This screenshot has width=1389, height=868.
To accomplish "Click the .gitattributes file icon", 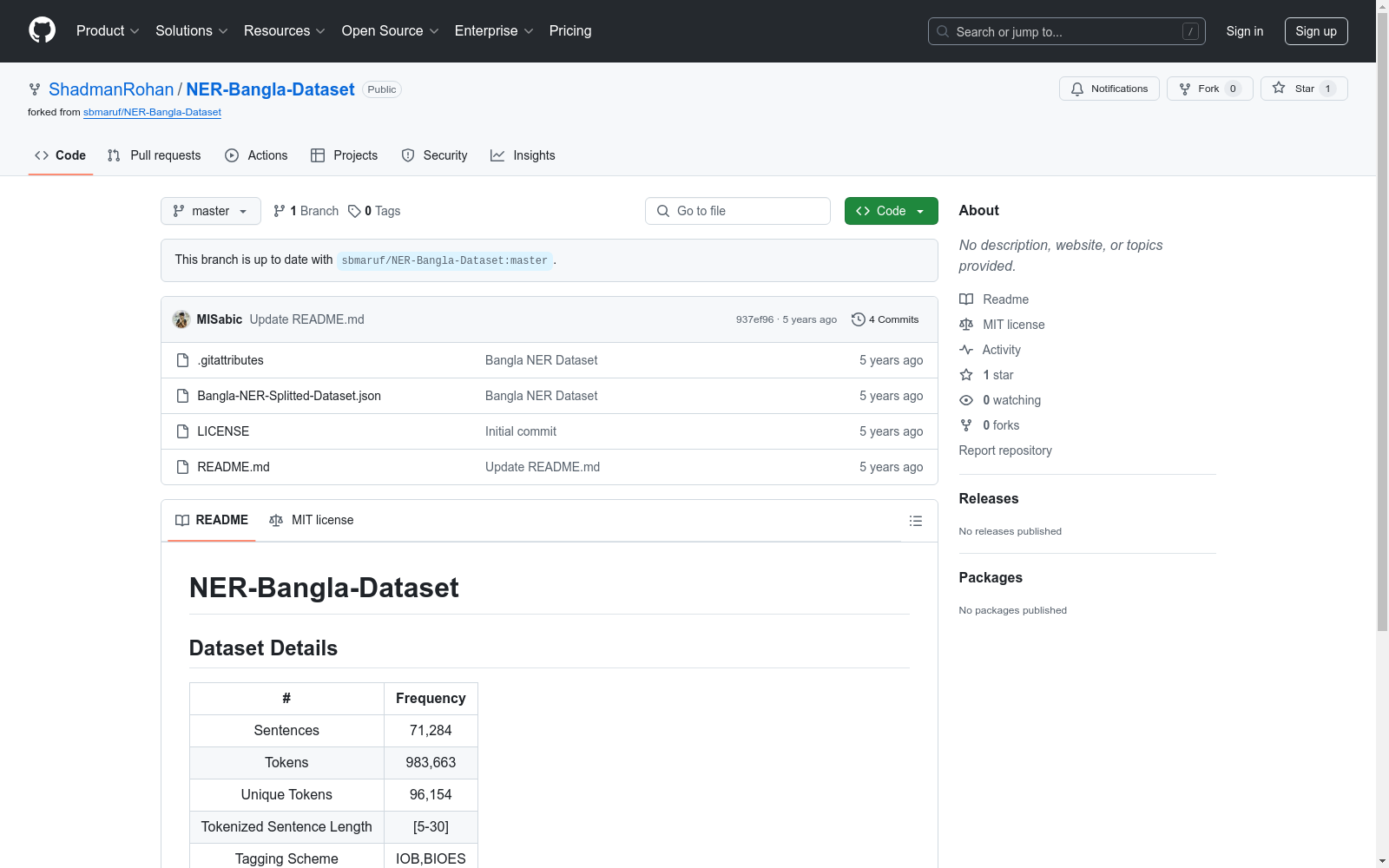I will 182,360.
